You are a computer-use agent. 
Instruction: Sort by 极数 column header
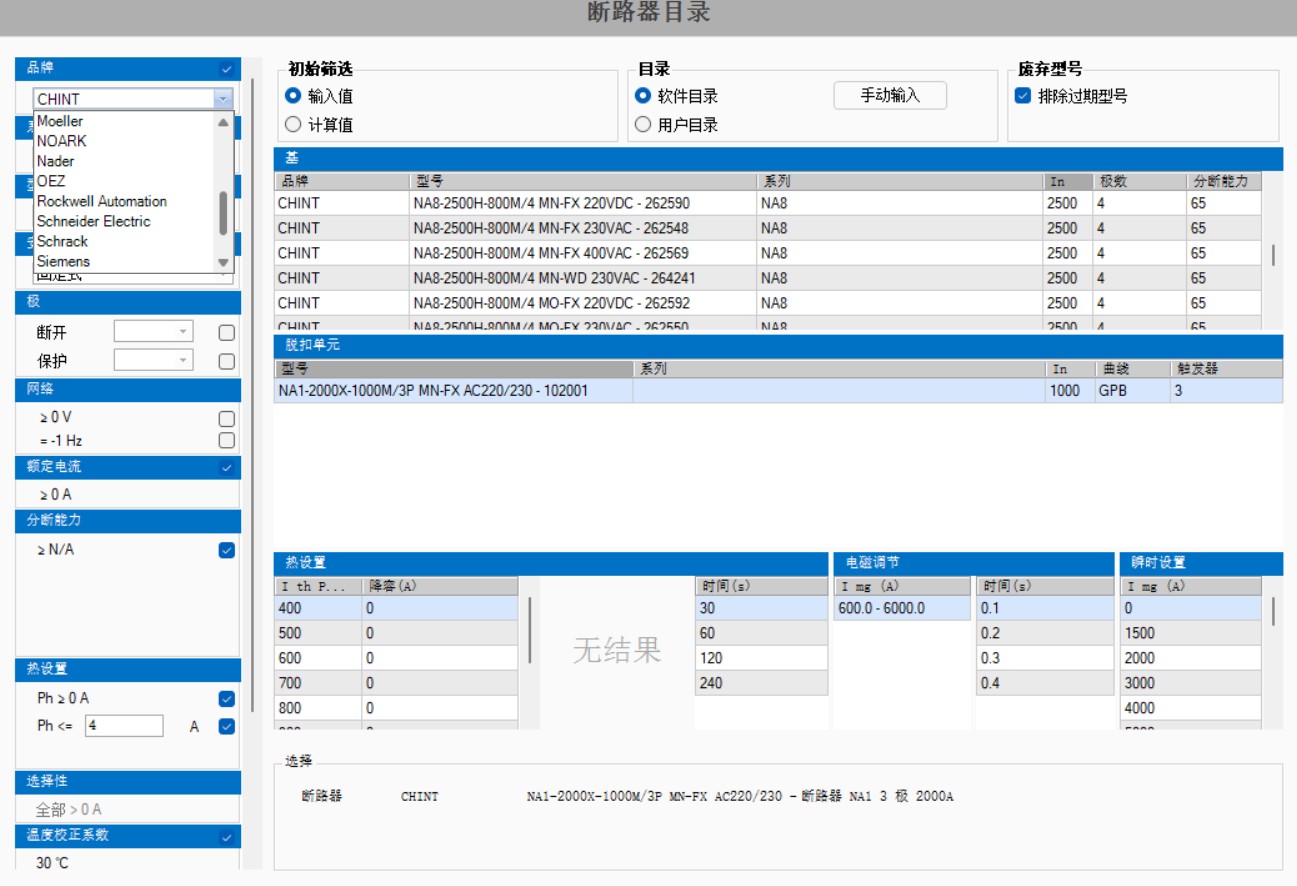pyautogui.click(x=1139, y=182)
